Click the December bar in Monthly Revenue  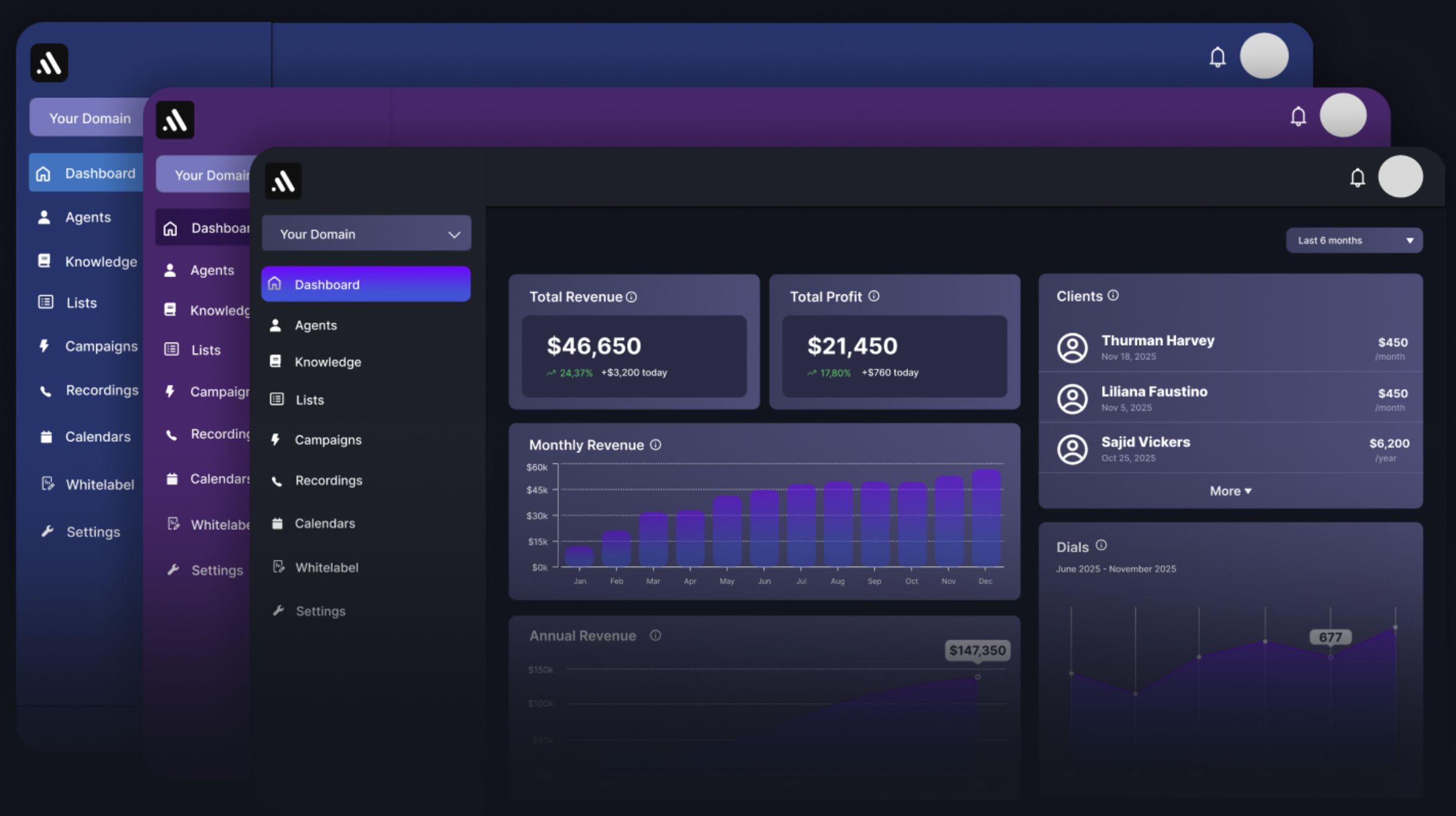click(x=985, y=518)
